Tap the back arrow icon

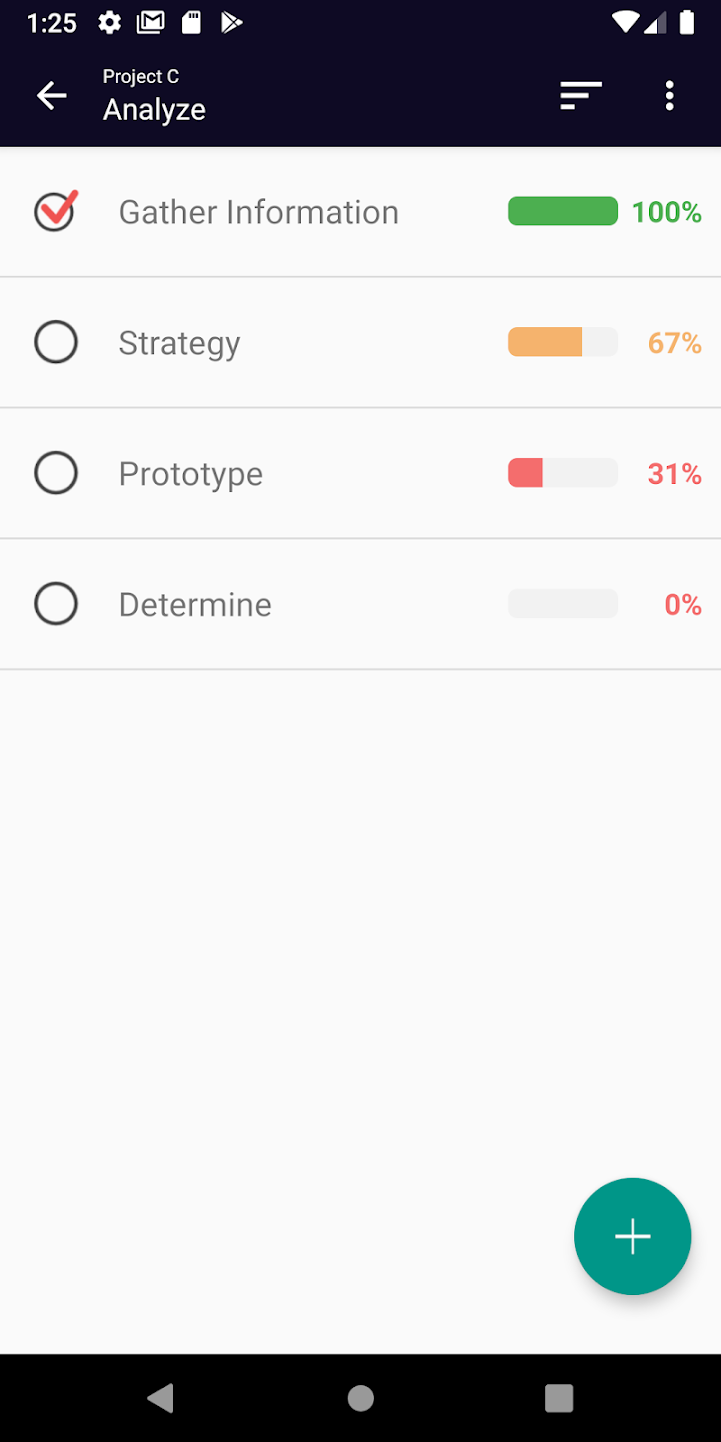coord(52,96)
